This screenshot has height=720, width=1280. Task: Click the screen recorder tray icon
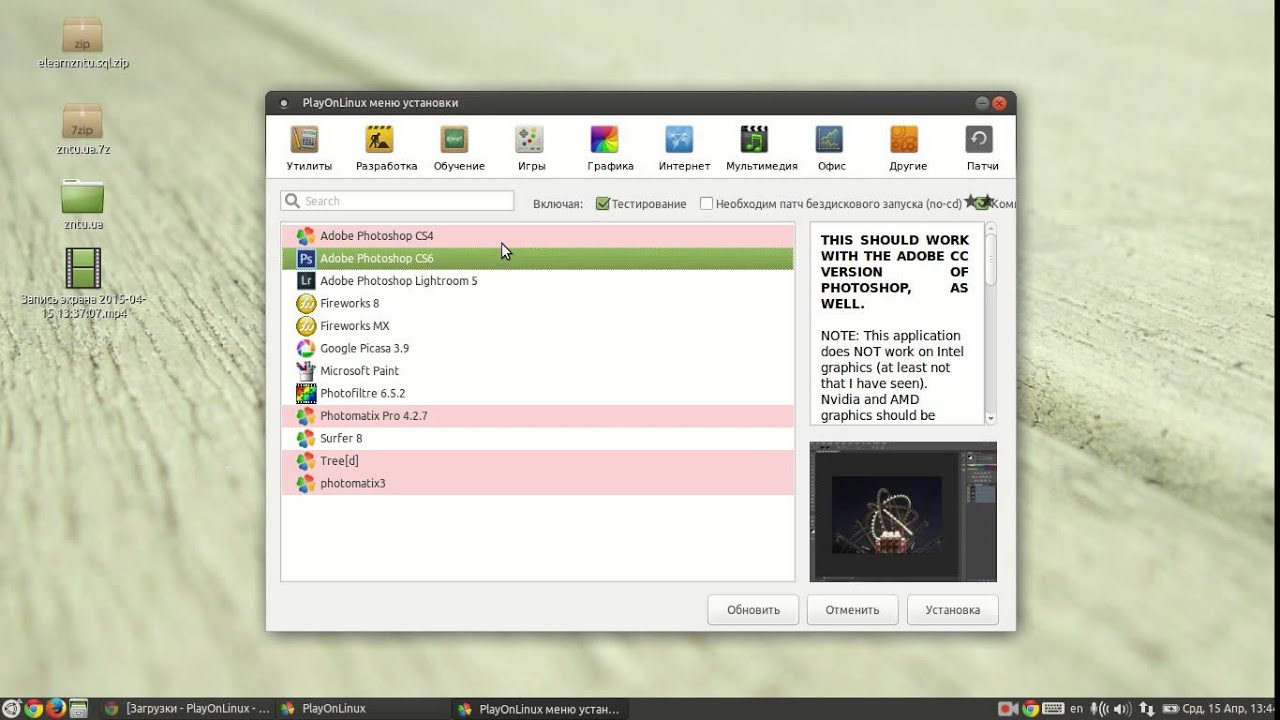1008,709
